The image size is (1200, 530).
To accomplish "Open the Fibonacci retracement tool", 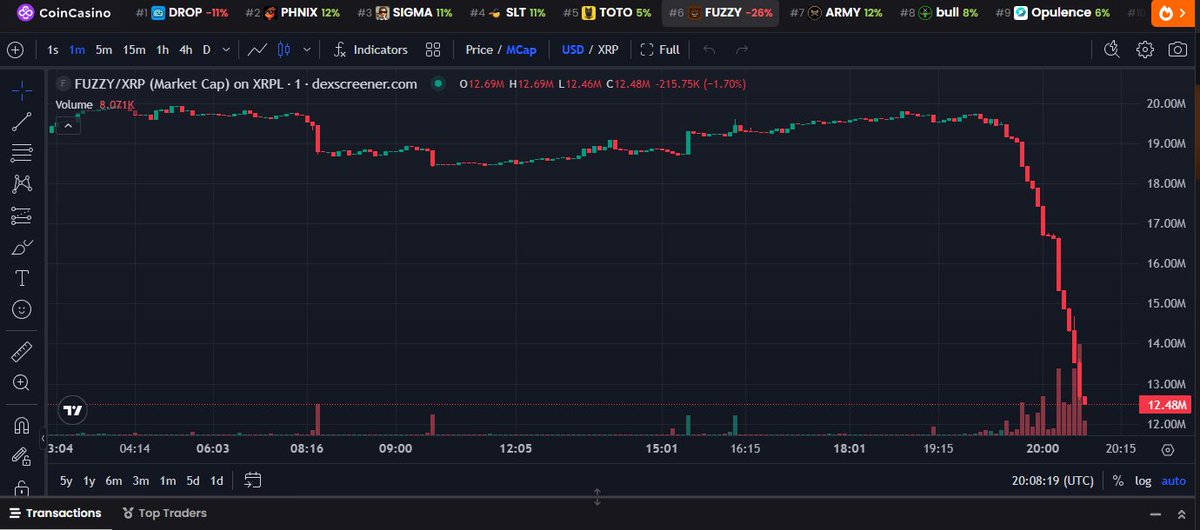I will pyautogui.click(x=21, y=153).
